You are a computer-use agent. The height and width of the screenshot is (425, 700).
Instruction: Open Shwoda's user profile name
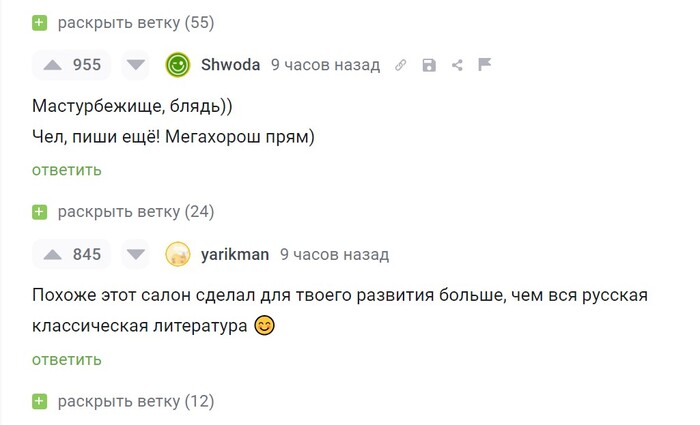230,65
